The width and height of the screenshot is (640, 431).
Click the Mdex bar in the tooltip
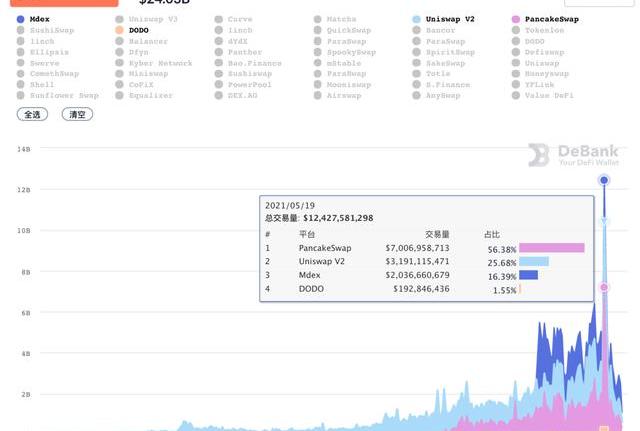pyautogui.click(x=528, y=275)
